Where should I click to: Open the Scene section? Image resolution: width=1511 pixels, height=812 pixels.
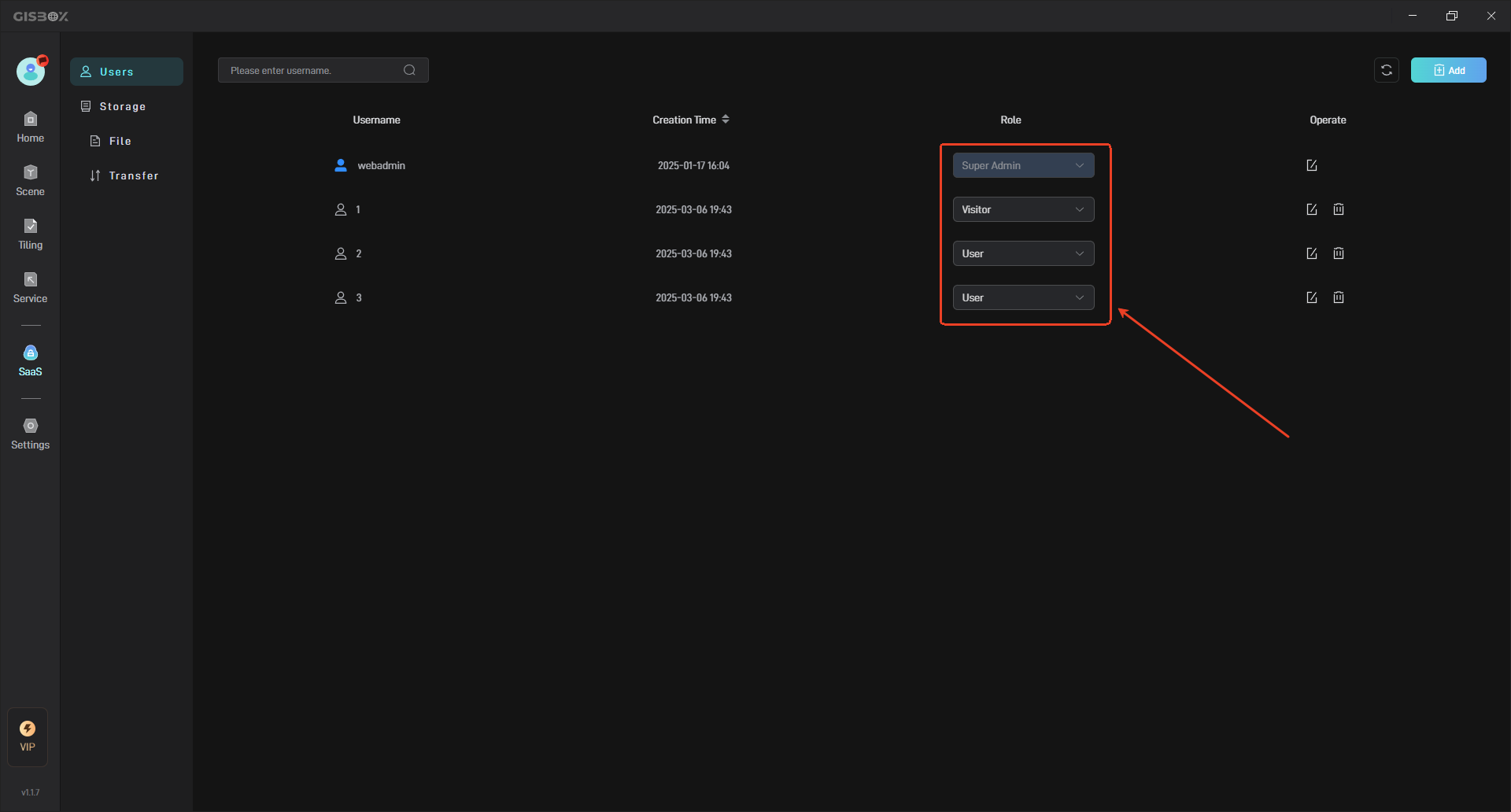(x=30, y=181)
